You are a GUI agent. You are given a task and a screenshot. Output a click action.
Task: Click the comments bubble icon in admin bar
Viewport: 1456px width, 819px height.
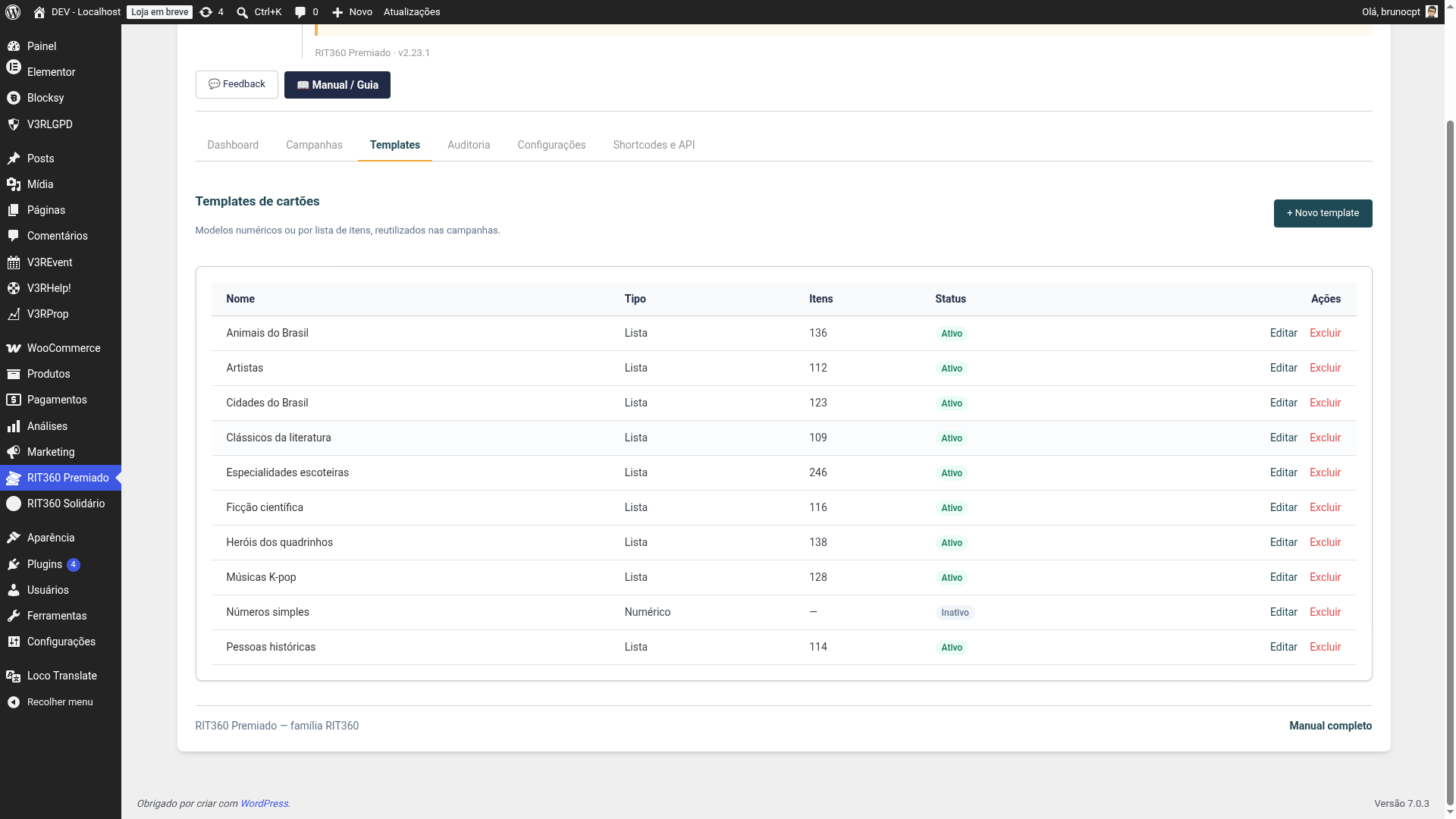pyautogui.click(x=300, y=12)
